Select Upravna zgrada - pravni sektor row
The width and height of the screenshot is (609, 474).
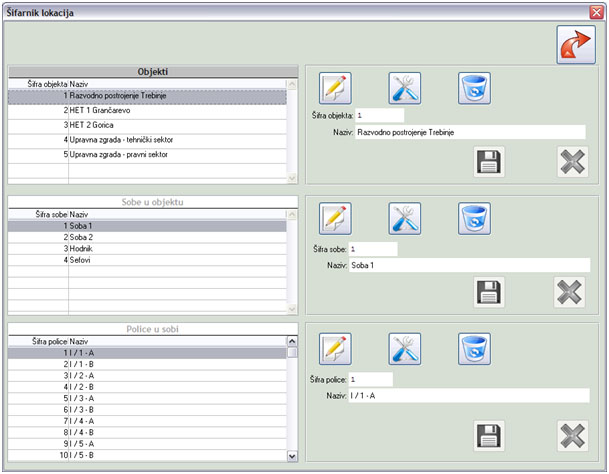pyautogui.click(x=120, y=154)
